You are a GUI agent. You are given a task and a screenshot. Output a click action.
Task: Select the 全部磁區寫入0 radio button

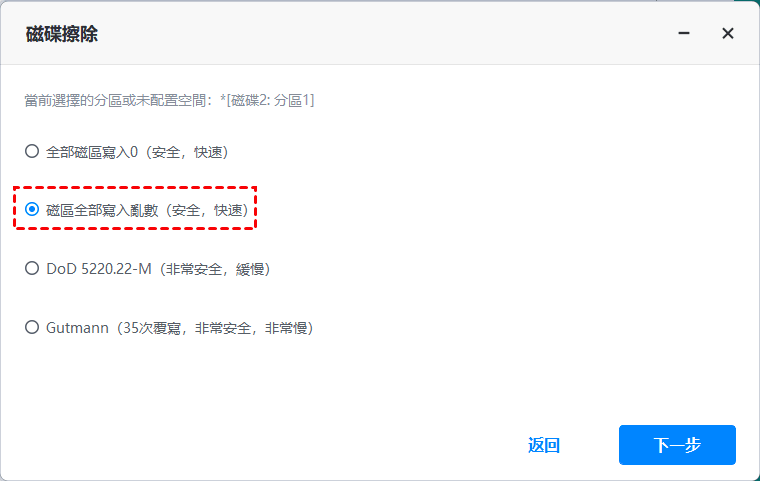pyautogui.click(x=32, y=151)
